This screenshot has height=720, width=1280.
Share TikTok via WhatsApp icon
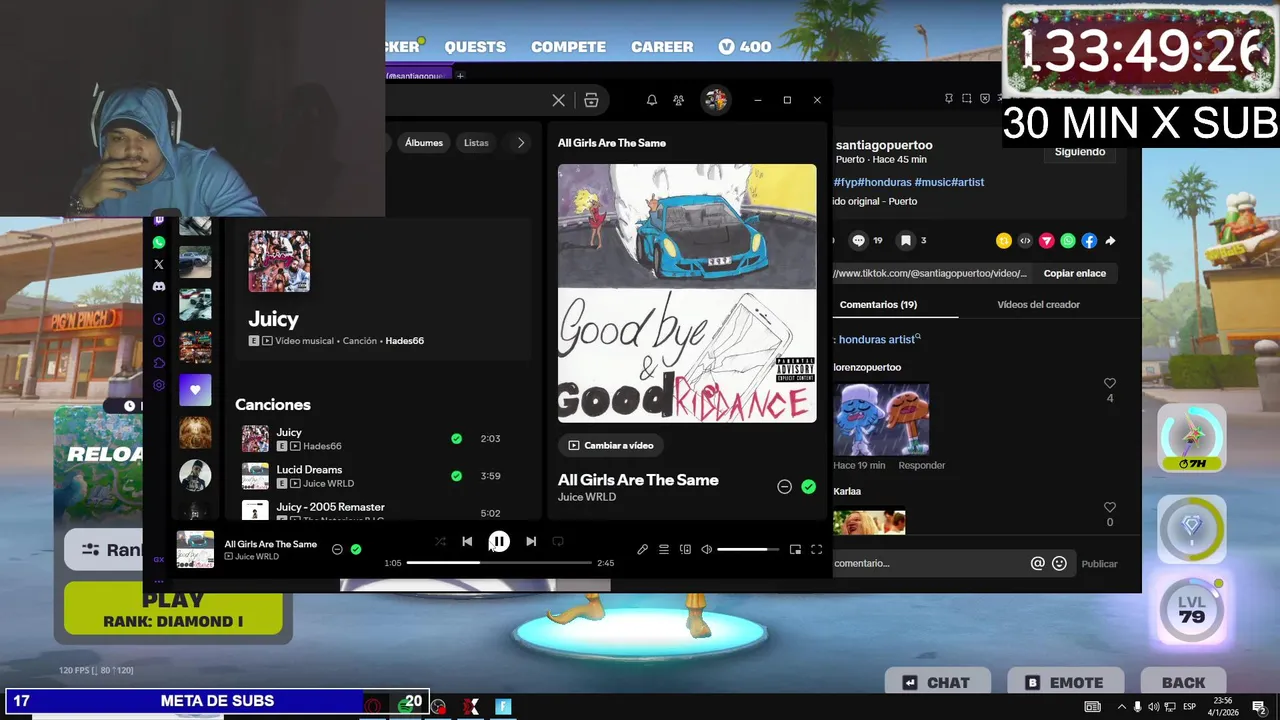point(1068,241)
